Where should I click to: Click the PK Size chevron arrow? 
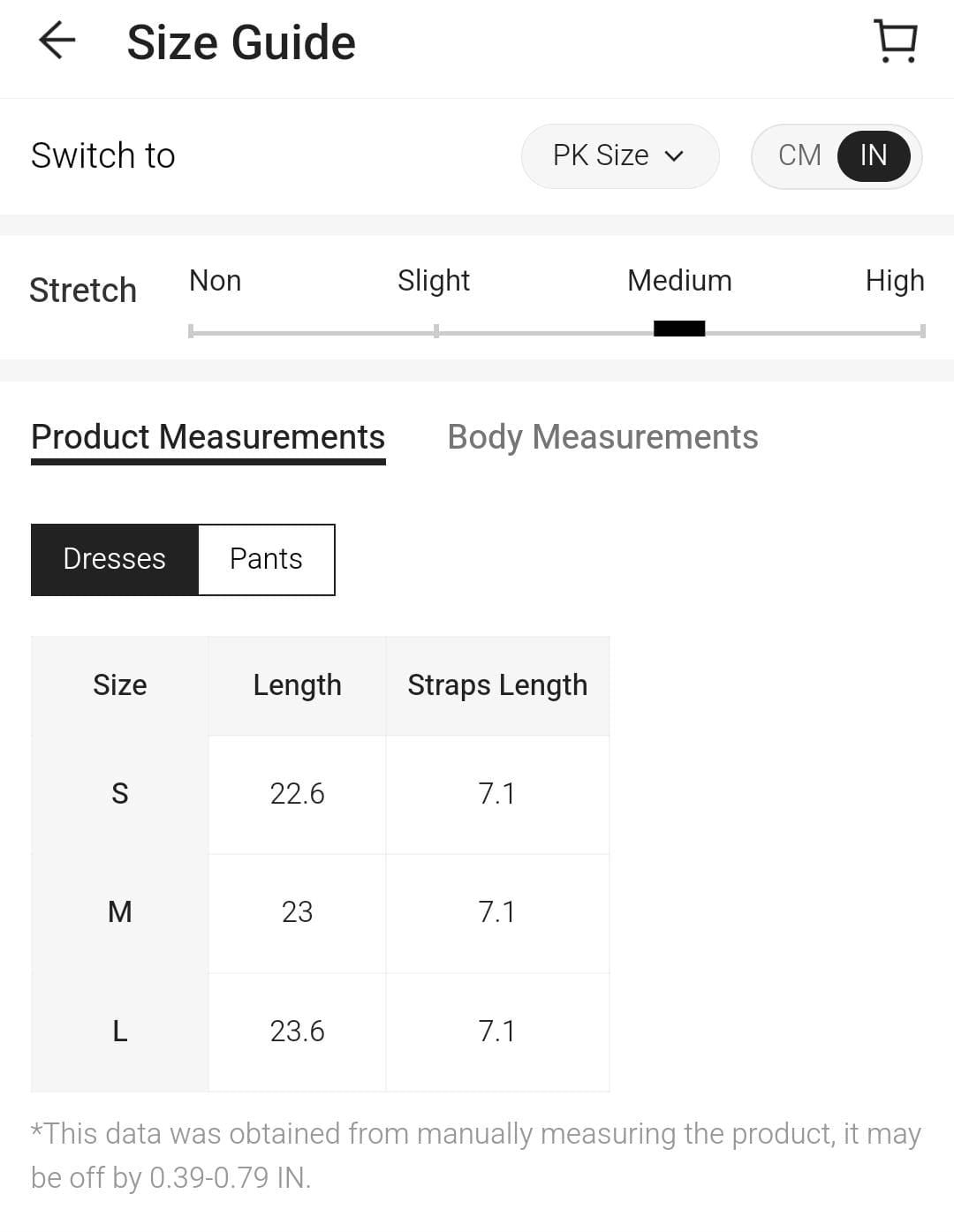(674, 156)
